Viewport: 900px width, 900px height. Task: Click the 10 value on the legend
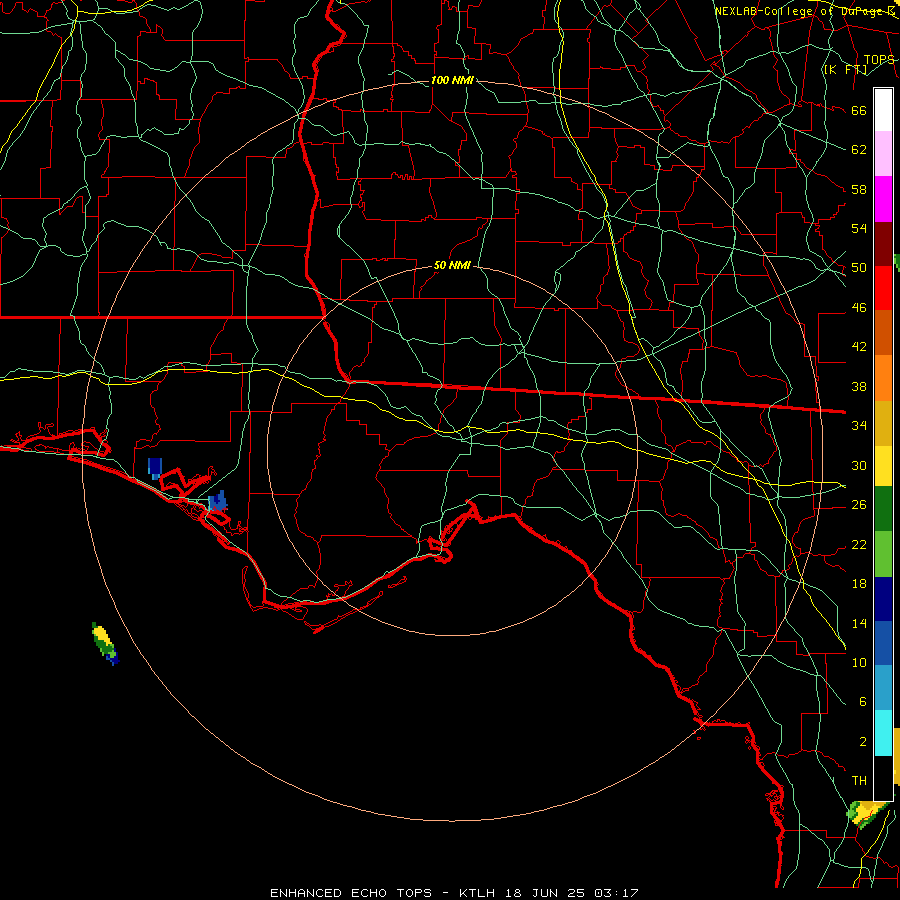pyautogui.click(x=859, y=663)
